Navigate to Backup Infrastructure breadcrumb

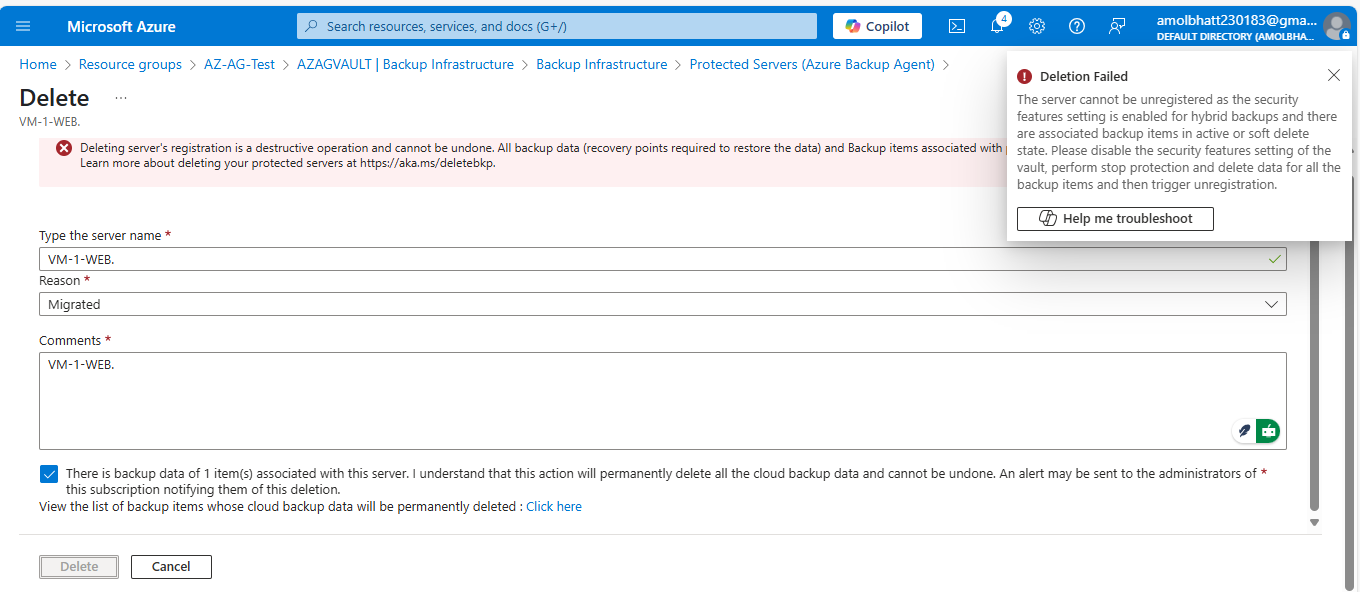pyautogui.click(x=602, y=64)
